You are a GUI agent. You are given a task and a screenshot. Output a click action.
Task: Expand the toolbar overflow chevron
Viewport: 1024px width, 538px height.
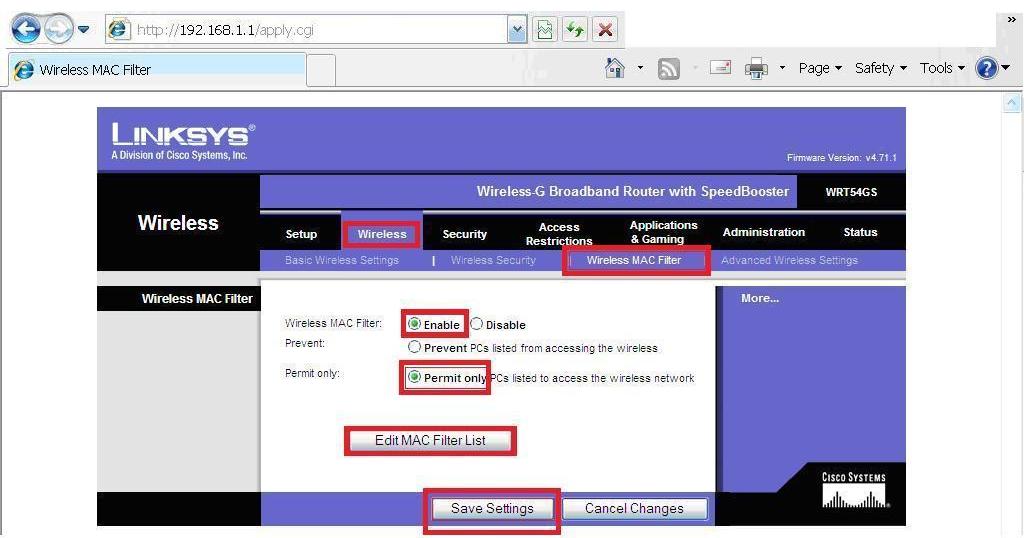pyautogui.click(x=1012, y=20)
